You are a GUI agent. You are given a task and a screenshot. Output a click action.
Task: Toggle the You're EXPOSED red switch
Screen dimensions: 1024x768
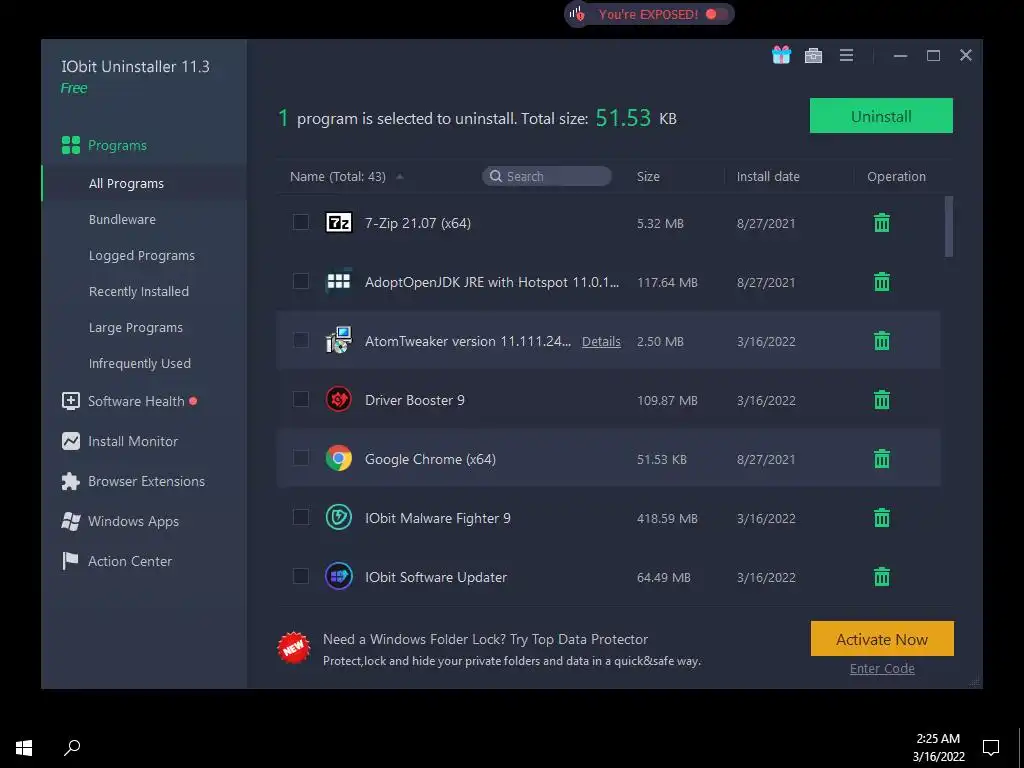(x=716, y=14)
